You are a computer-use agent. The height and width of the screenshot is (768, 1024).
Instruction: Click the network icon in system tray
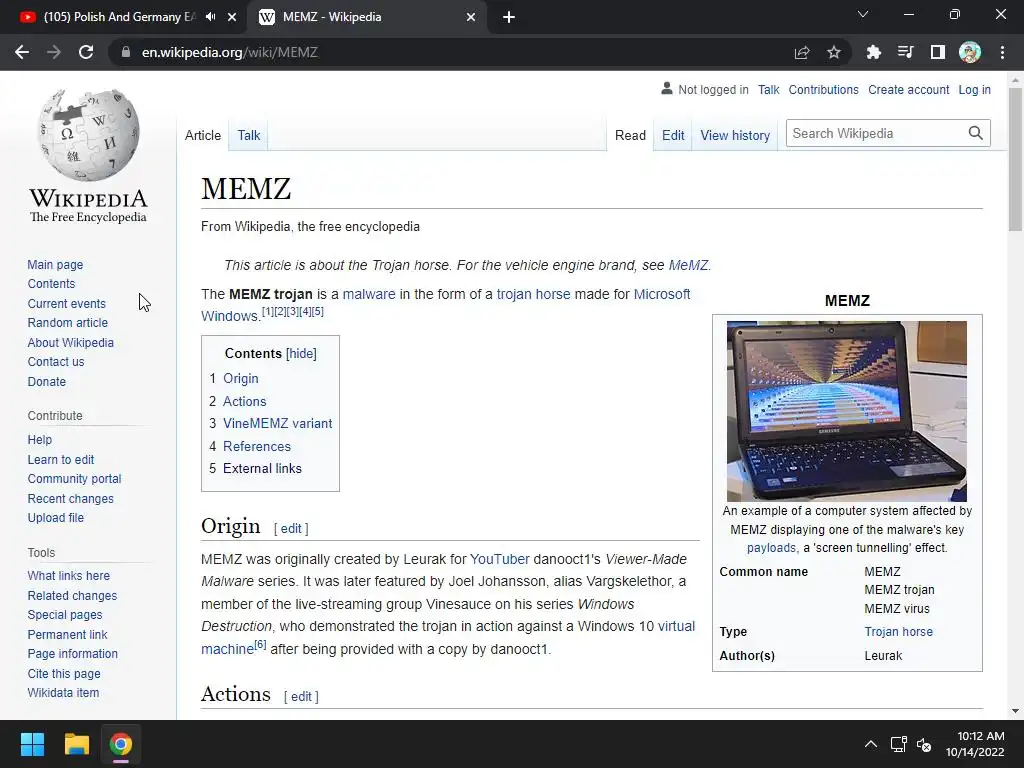pos(899,744)
